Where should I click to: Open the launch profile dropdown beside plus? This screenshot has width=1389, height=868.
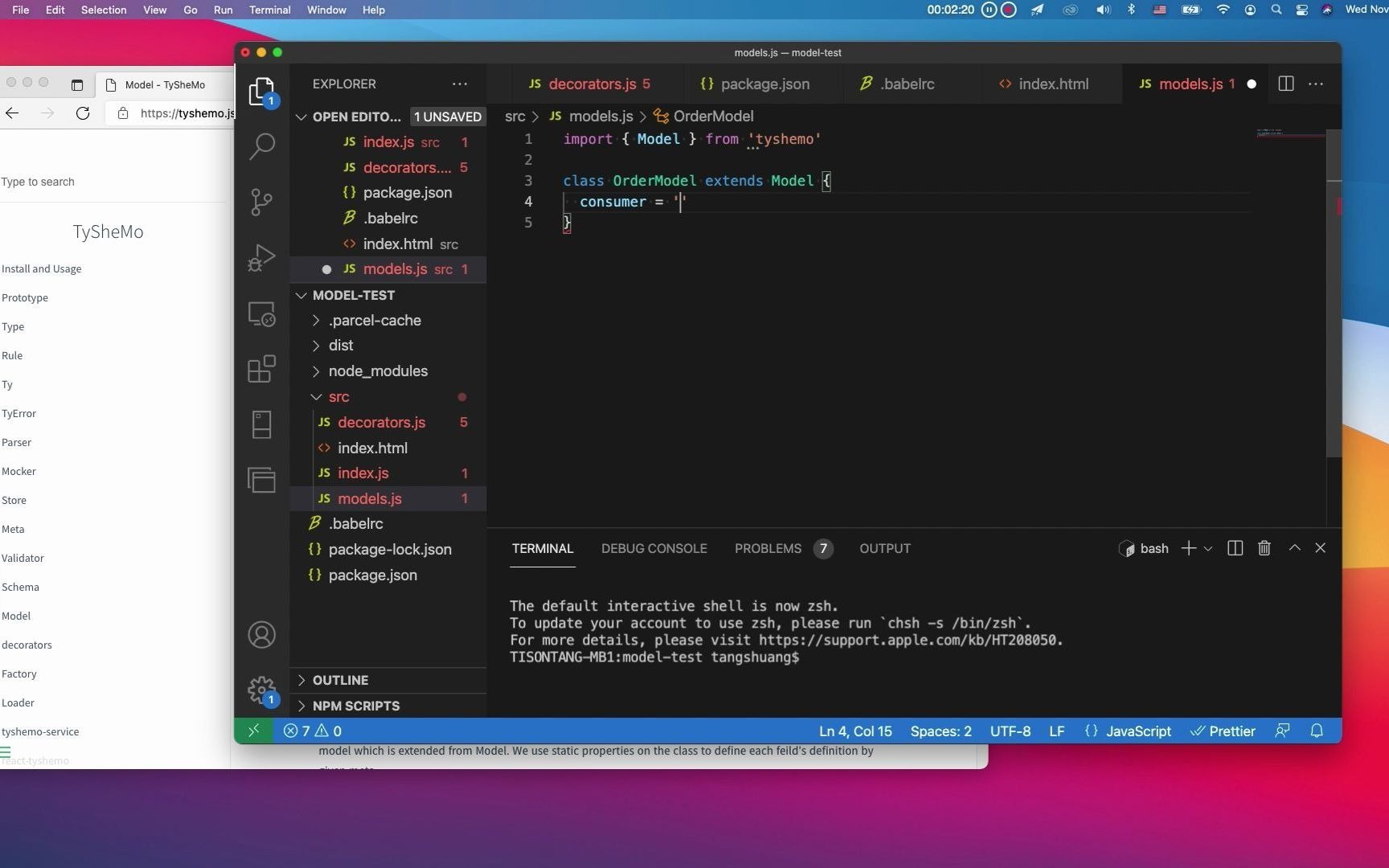(x=1207, y=548)
